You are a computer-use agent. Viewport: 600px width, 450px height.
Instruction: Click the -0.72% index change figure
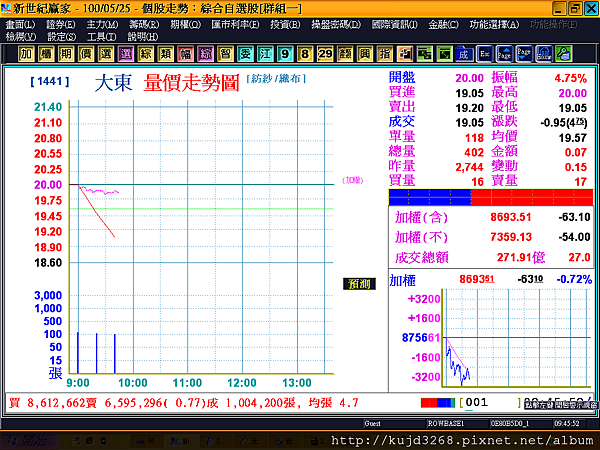pyautogui.click(x=574, y=279)
